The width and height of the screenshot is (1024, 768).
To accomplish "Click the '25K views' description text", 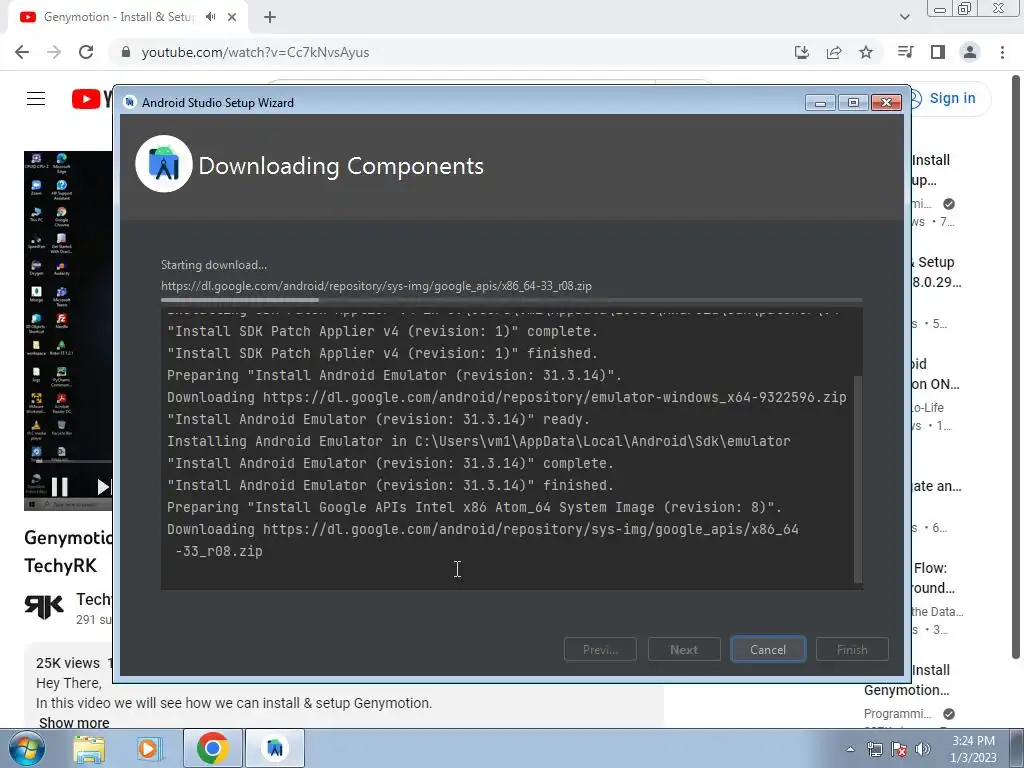I will click(x=68, y=663).
